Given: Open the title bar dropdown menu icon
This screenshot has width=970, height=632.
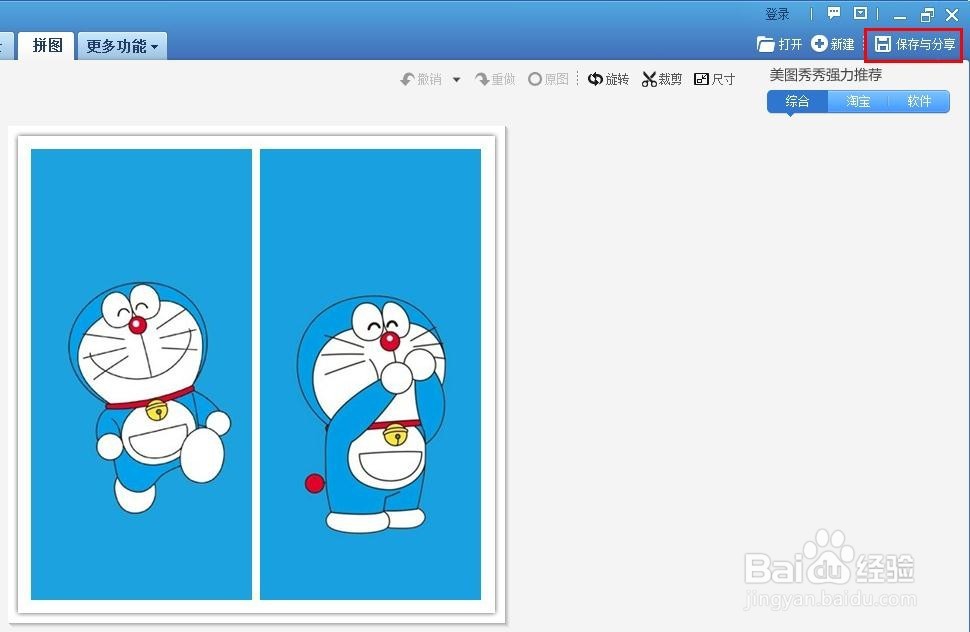Looking at the screenshot, I should point(860,13).
